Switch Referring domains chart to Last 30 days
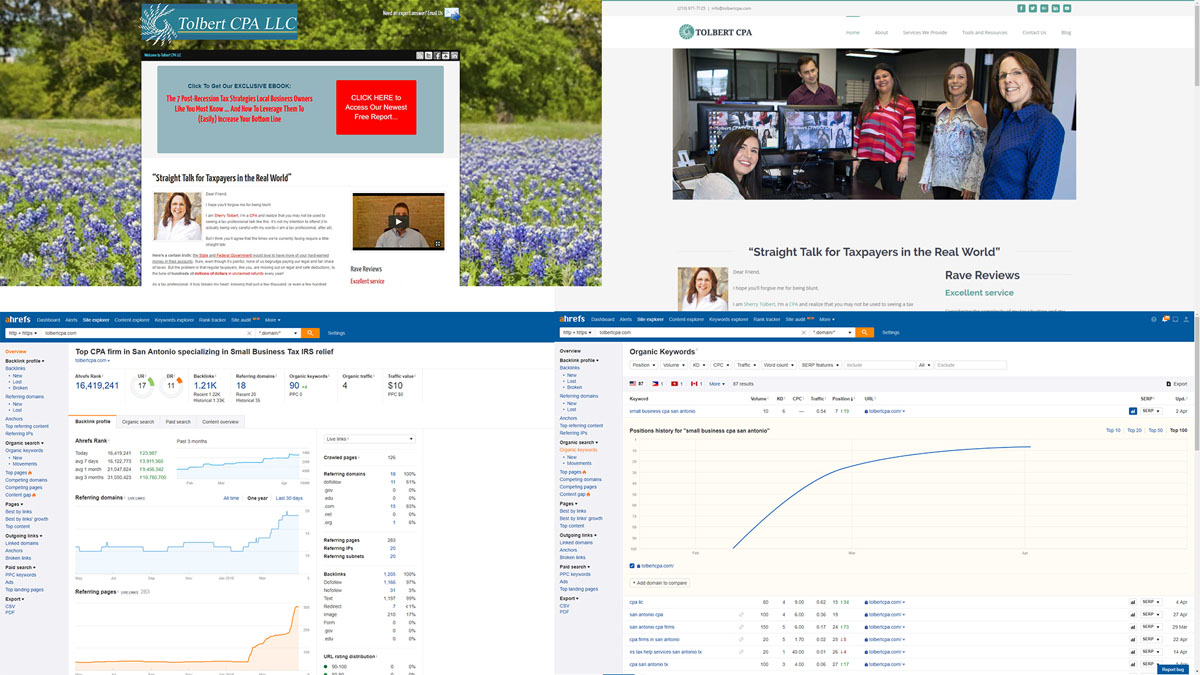The width and height of the screenshot is (1200, 675). coord(288,498)
